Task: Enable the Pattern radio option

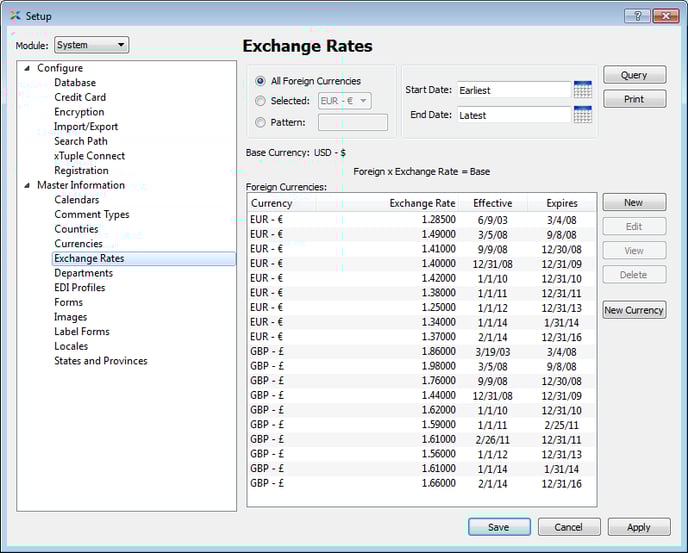Action: [261, 123]
